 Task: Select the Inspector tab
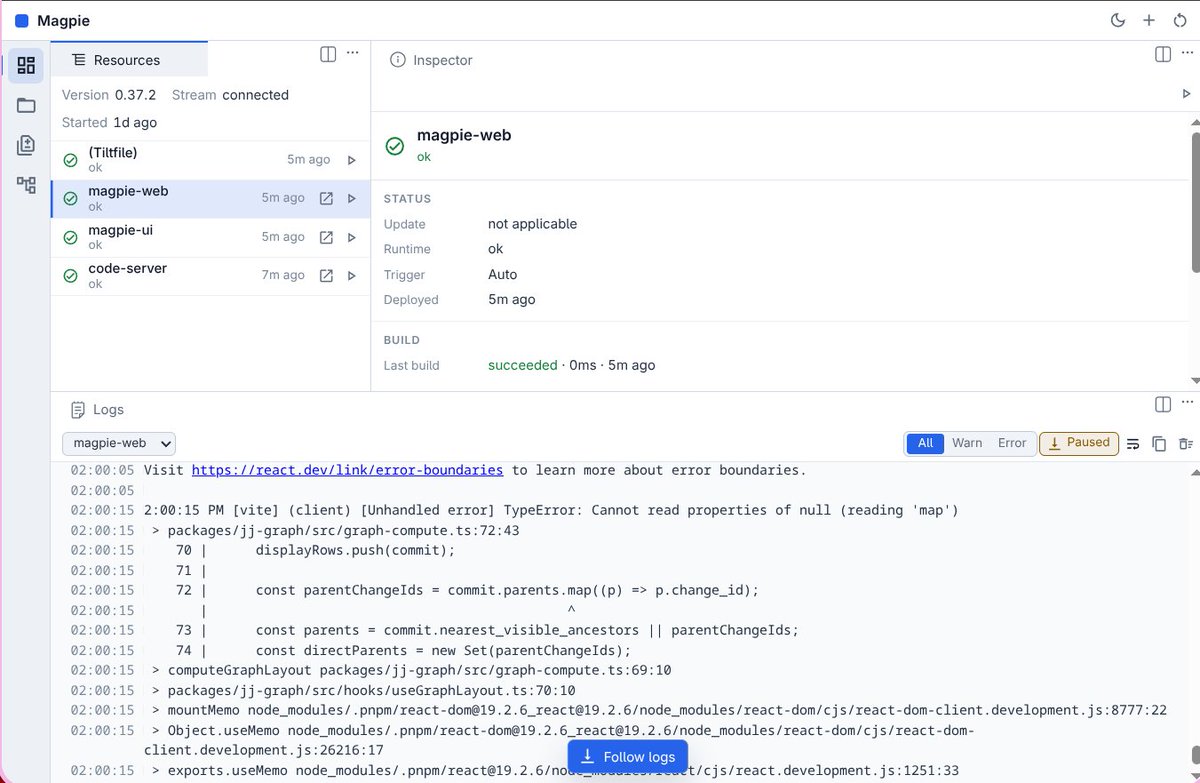431,60
